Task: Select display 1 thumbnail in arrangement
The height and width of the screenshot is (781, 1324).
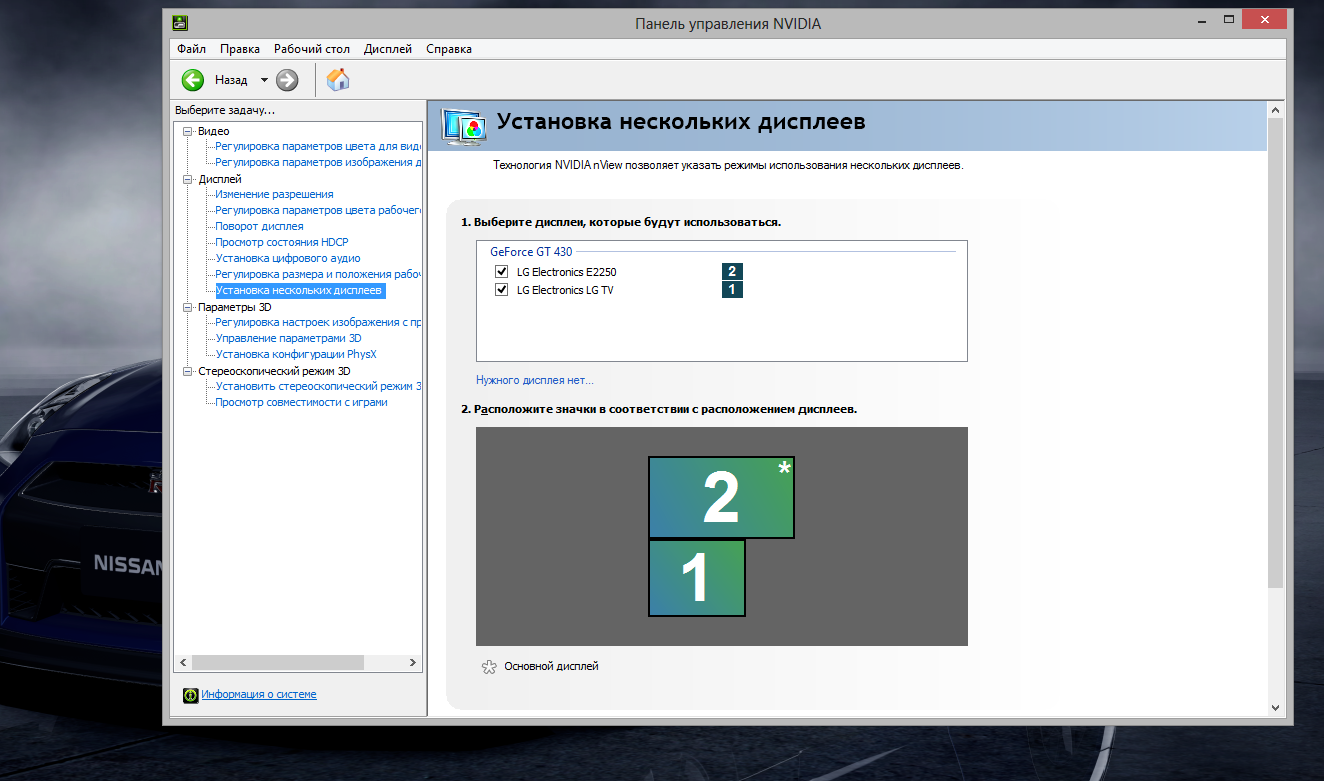Action: 696,578
